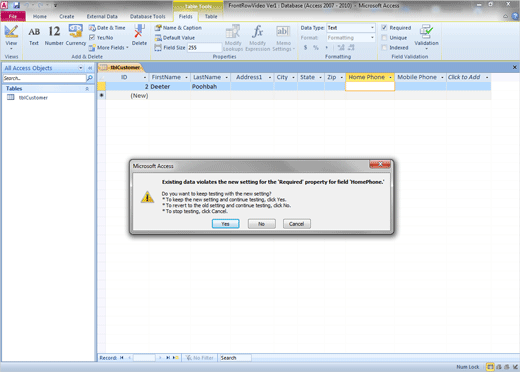Image resolution: width=520 pixels, height=372 pixels.
Task: Open the Data Type dropdown
Action: click(x=372, y=28)
